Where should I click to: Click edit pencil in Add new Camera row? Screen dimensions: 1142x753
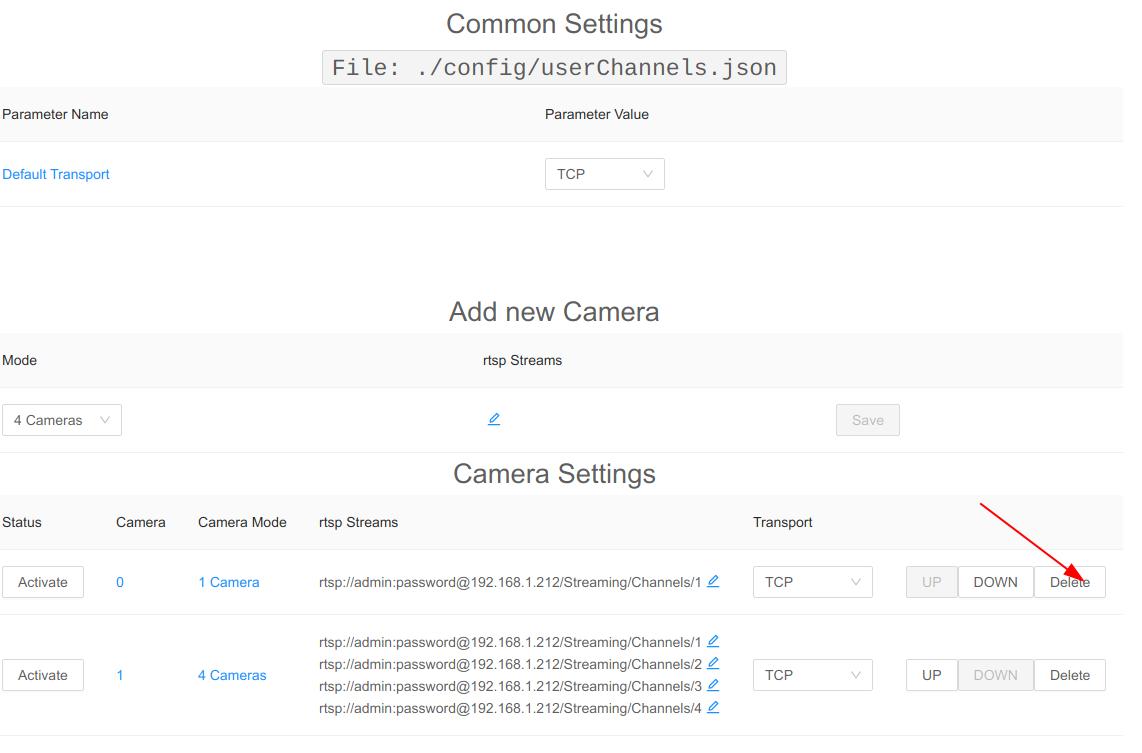coord(494,419)
